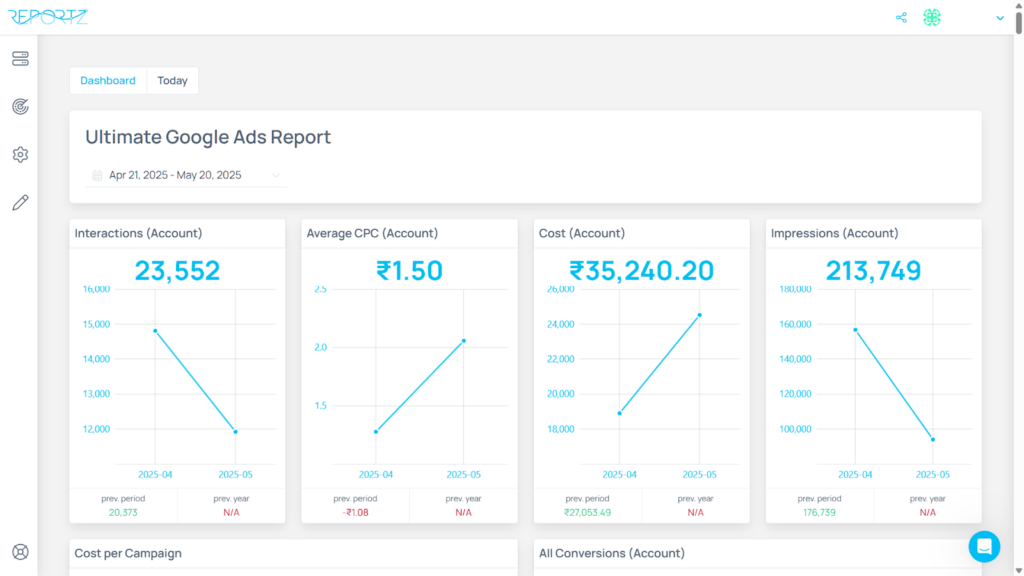Click prev. period value ₹27,053.49

(x=588, y=513)
